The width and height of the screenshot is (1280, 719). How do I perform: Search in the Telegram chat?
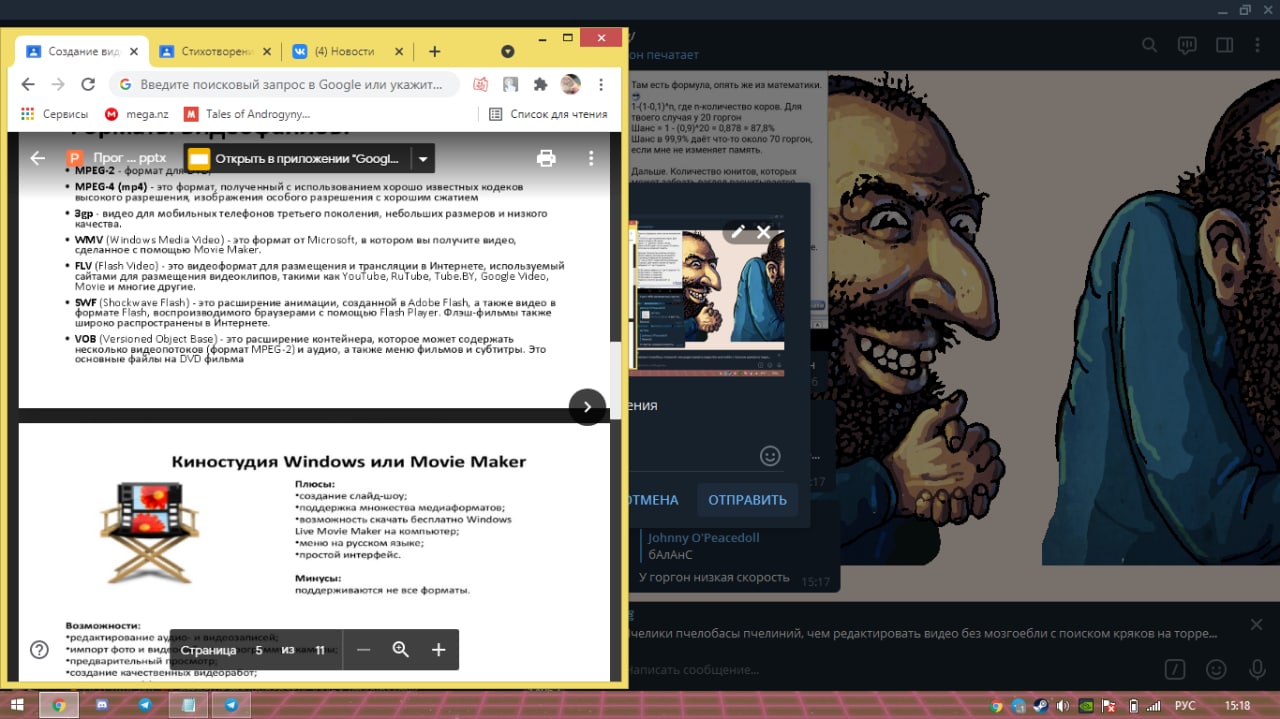[1150, 45]
